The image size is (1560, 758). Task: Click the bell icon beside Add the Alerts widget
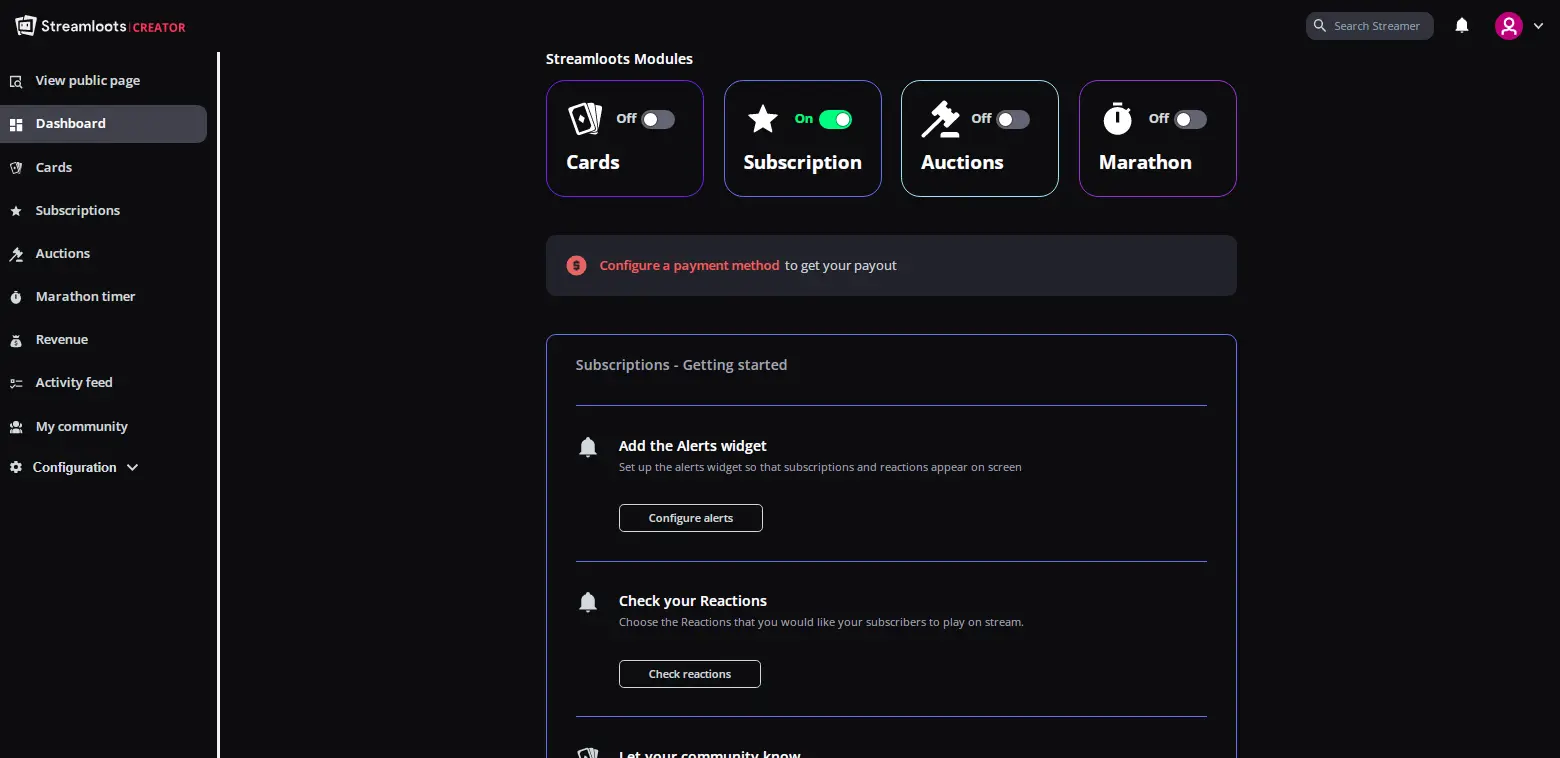(588, 447)
